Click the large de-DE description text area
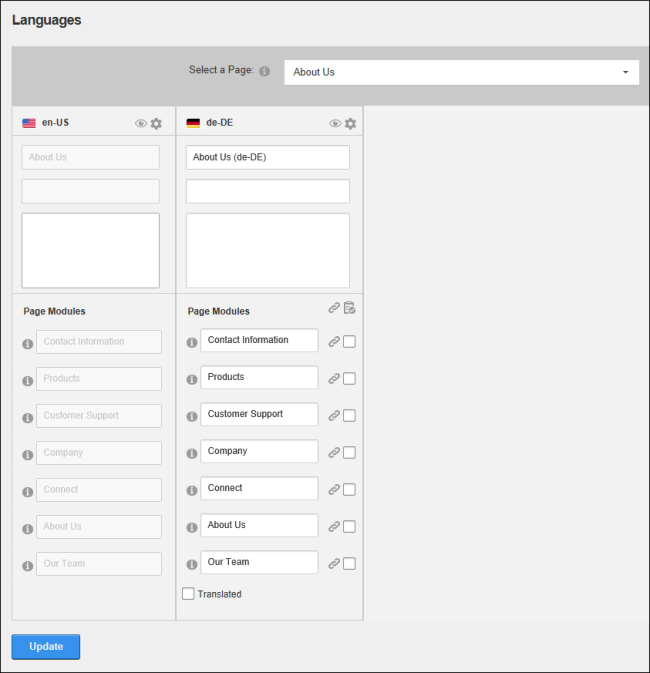Screen dimensions: 650x673 (267, 251)
